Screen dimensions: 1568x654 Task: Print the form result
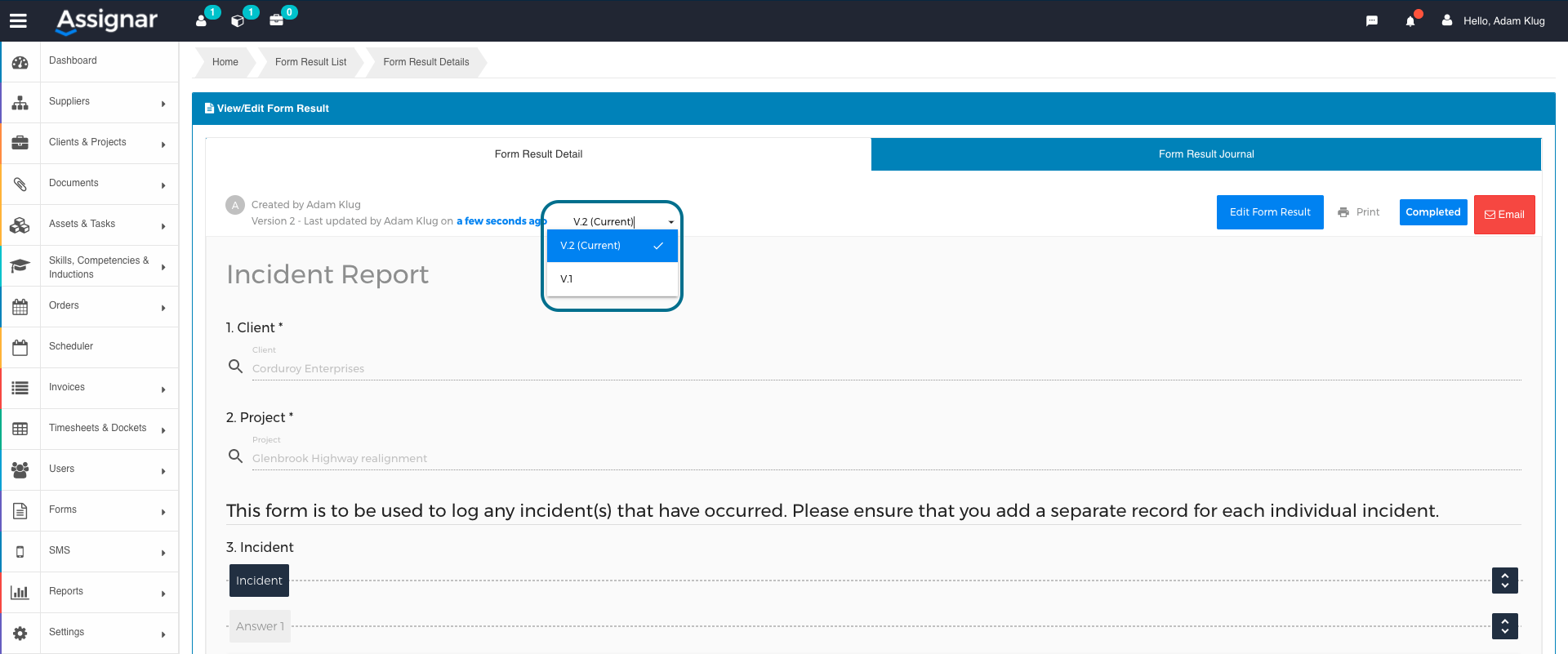coord(1359,212)
